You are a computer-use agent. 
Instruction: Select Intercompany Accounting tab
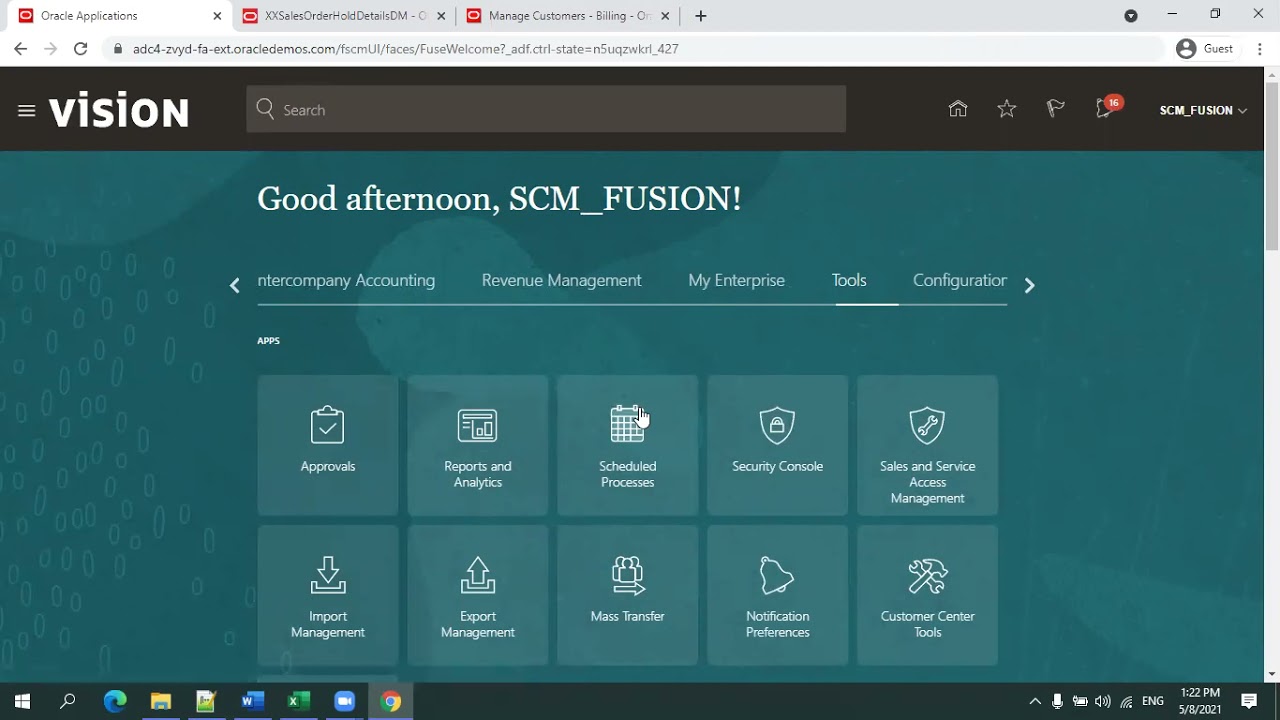pos(346,281)
